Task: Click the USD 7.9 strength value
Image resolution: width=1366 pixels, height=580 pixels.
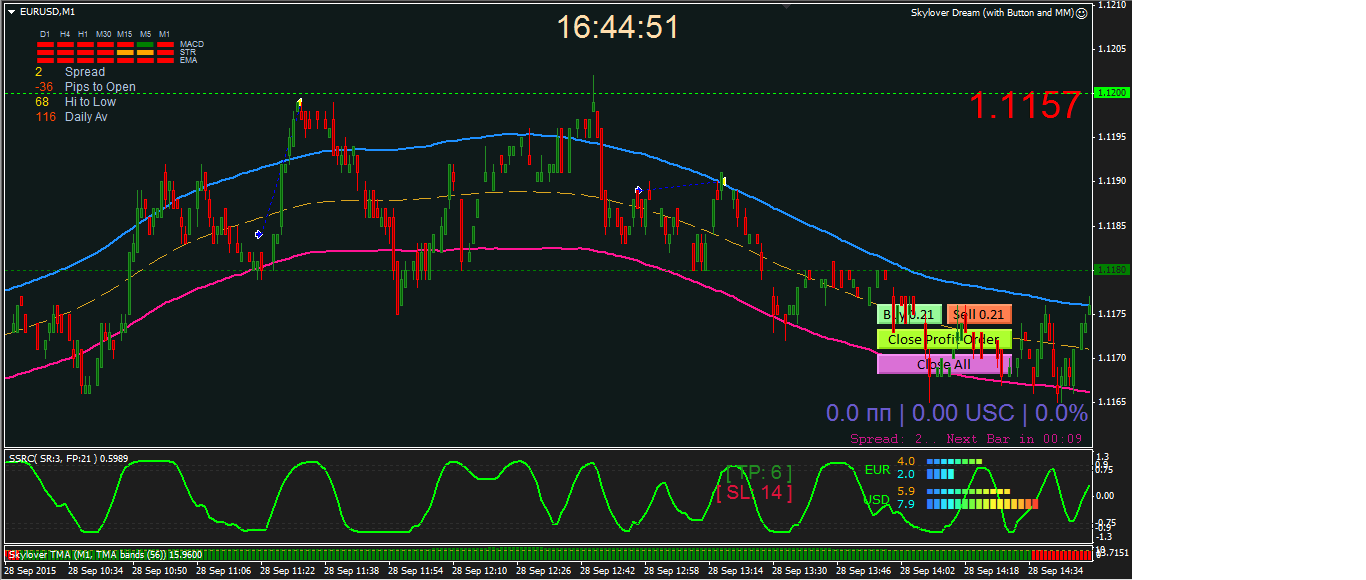Action: tap(906, 504)
